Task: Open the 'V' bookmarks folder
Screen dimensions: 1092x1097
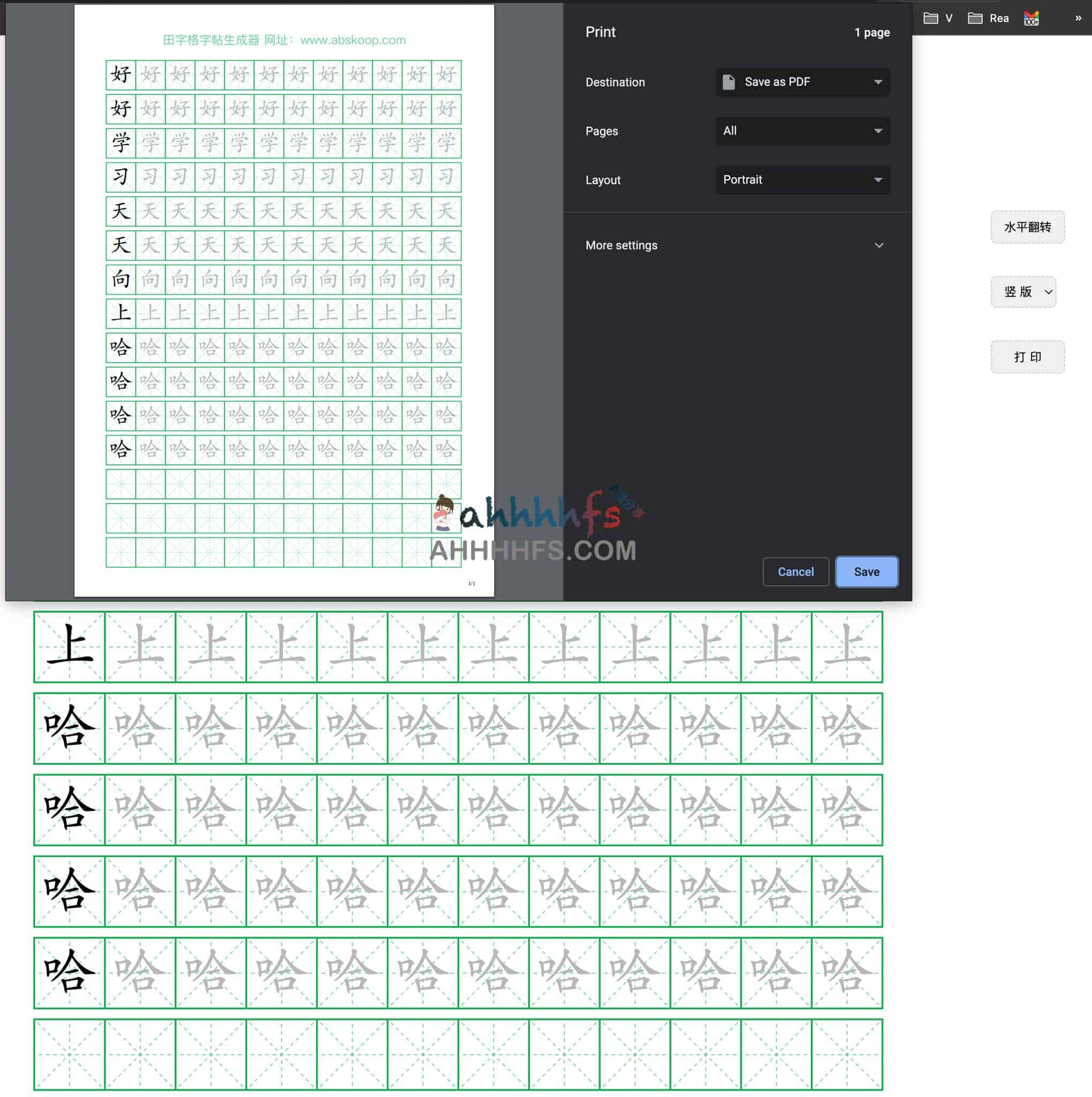Action: point(937,18)
